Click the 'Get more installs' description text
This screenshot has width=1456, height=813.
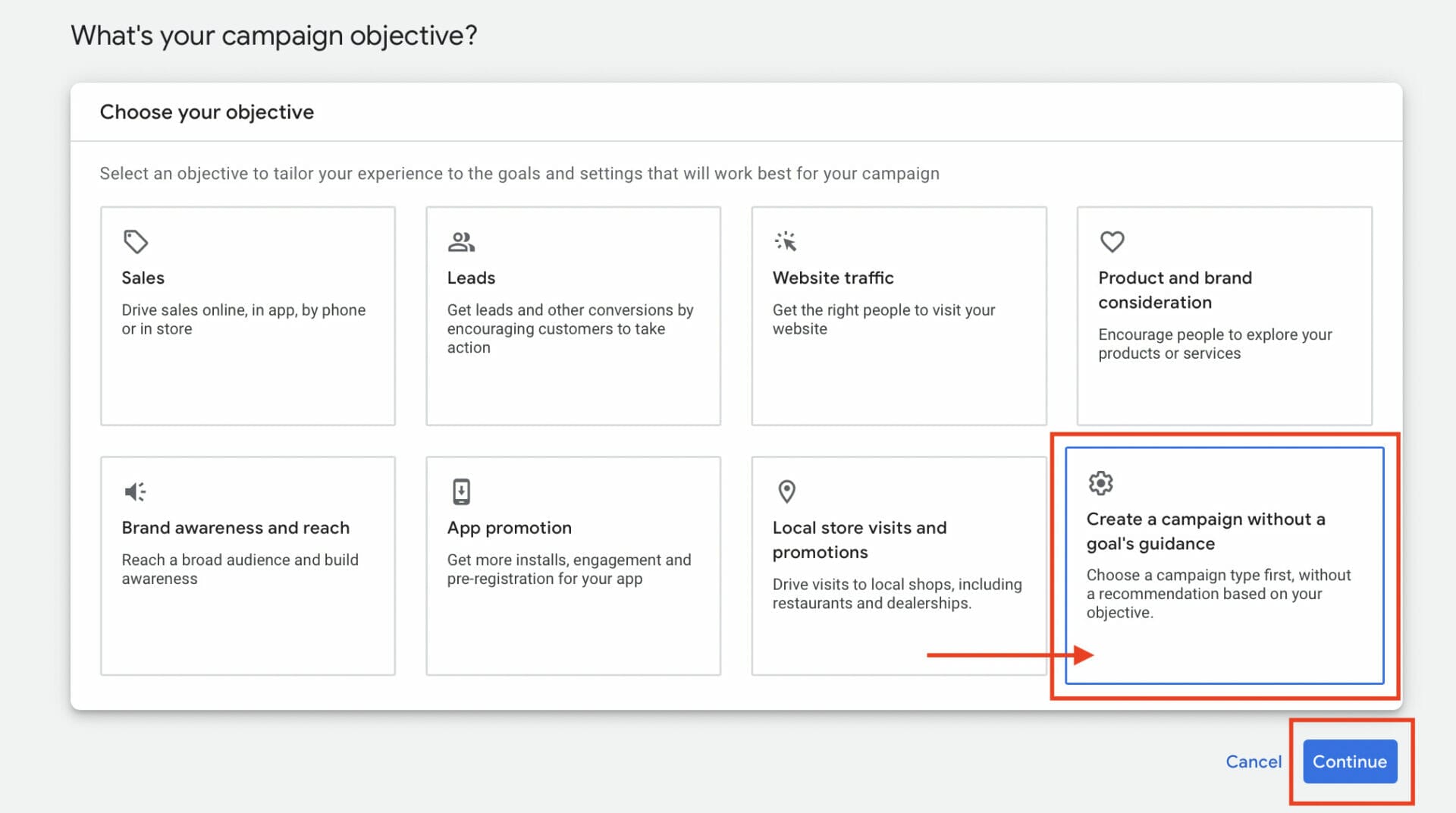click(569, 569)
